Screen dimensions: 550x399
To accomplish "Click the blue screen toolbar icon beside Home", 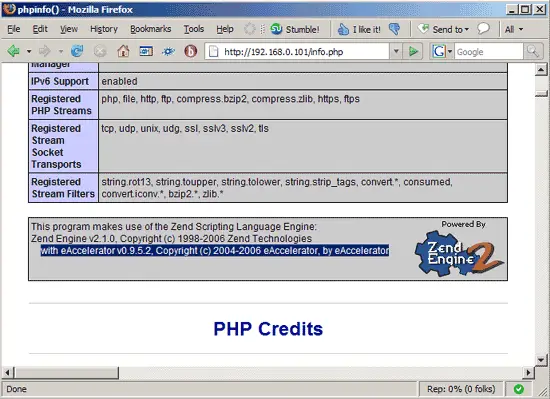I will click(x=146, y=51).
